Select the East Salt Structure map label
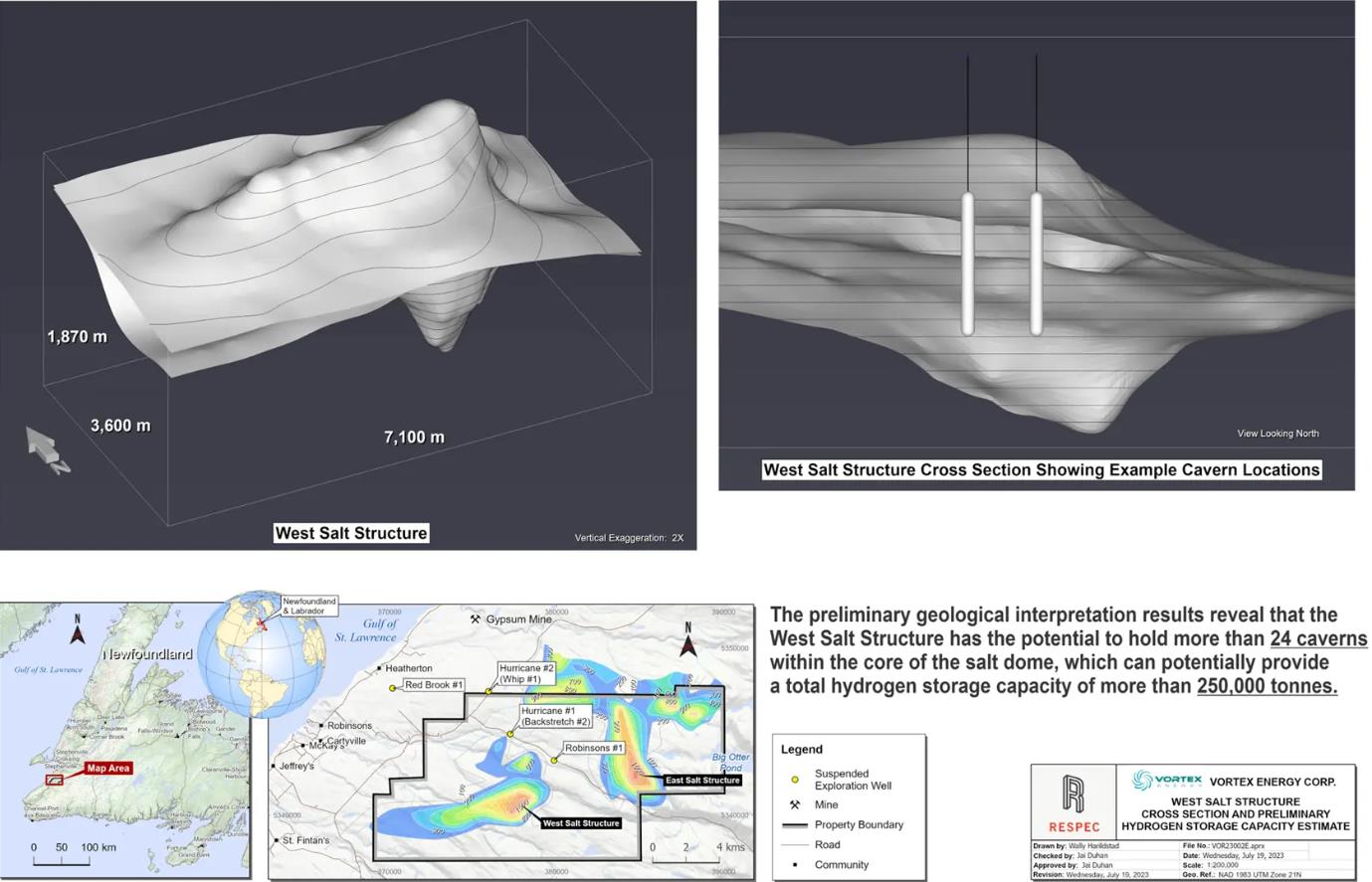This screenshot has height=882, width=1372. 702,781
